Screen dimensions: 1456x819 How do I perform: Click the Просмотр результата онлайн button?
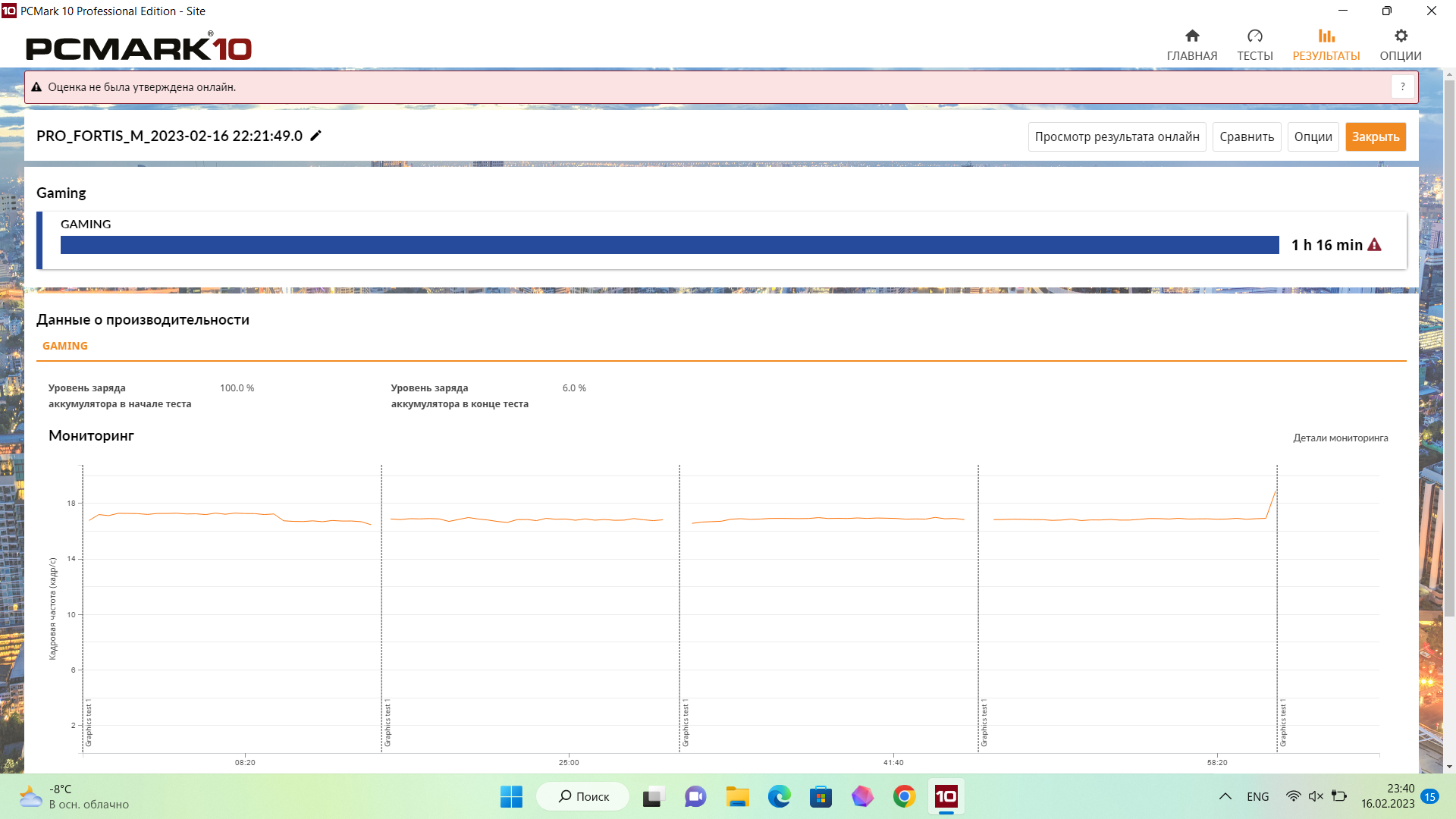[x=1116, y=137]
